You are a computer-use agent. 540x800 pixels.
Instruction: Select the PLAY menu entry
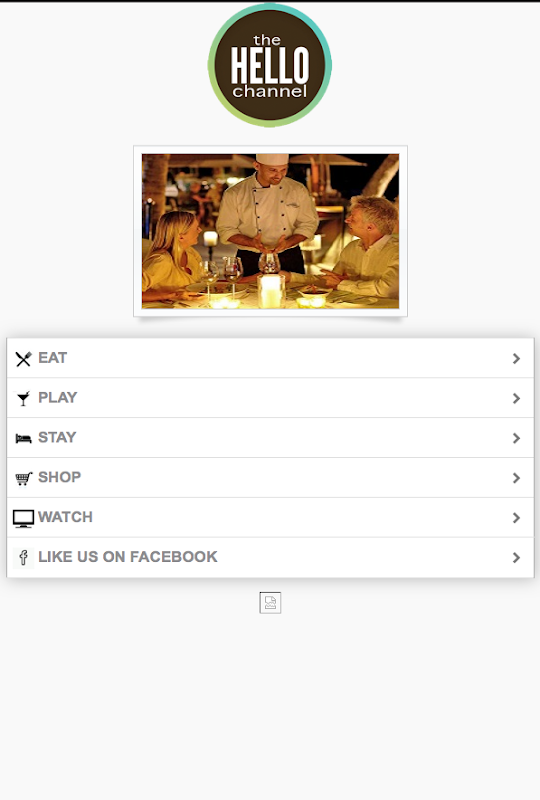271,398
